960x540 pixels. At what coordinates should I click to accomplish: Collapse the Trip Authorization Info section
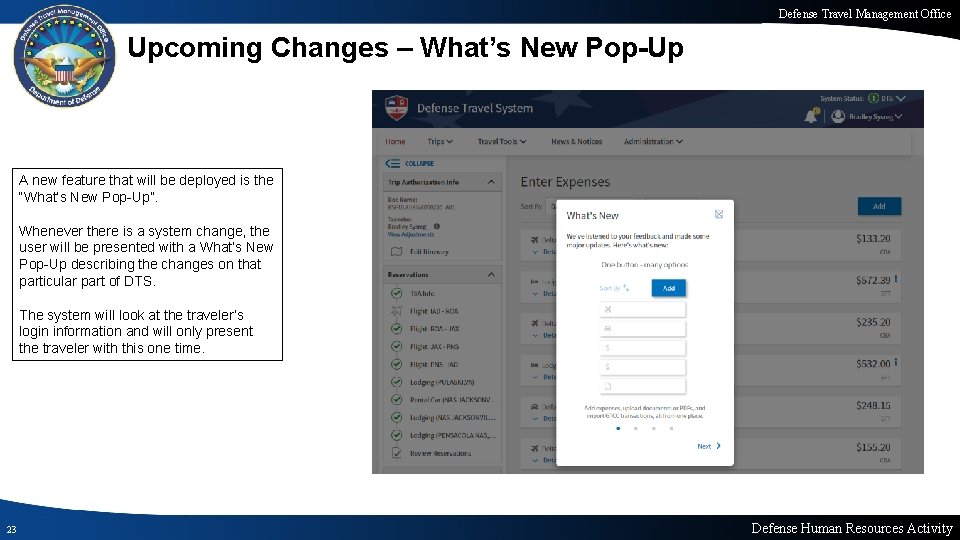click(x=491, y=182)
